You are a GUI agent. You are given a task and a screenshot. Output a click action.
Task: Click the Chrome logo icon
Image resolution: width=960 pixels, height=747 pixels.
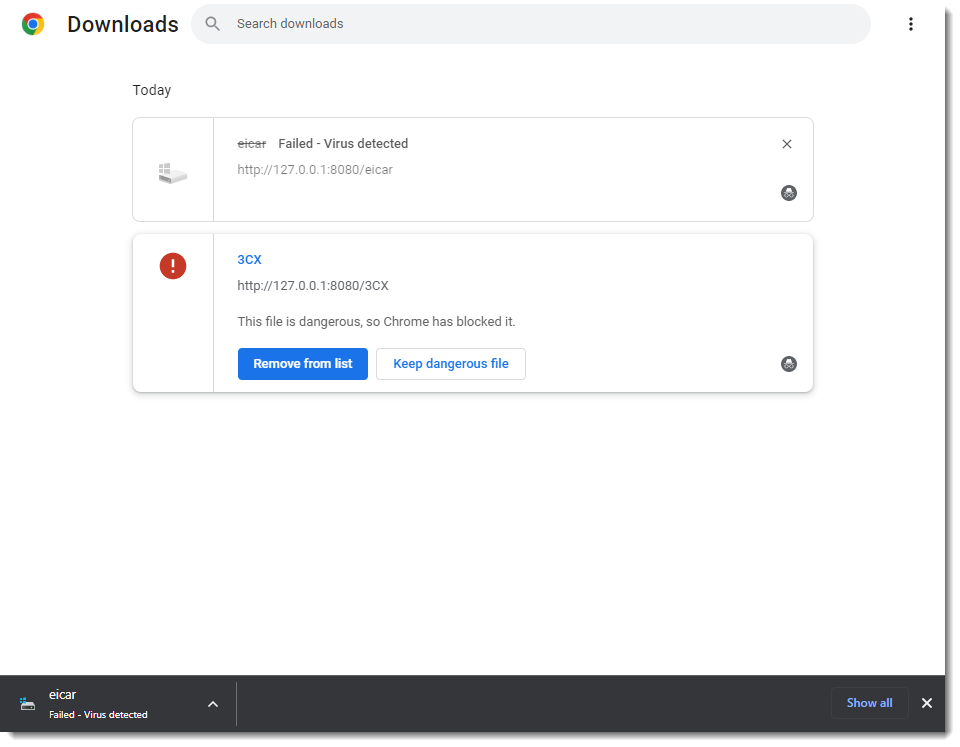point(33,24)
